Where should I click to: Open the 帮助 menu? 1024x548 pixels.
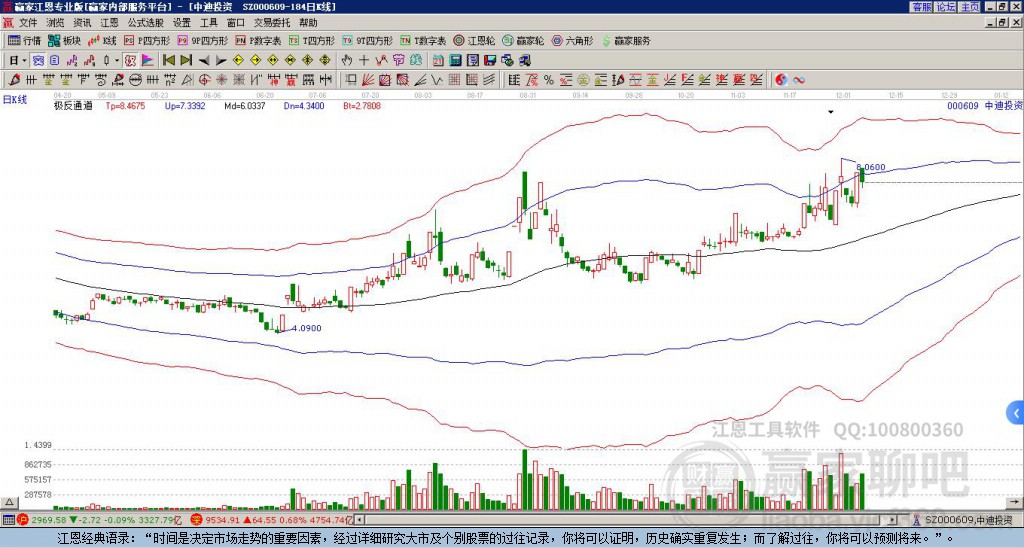click(308, 23)
